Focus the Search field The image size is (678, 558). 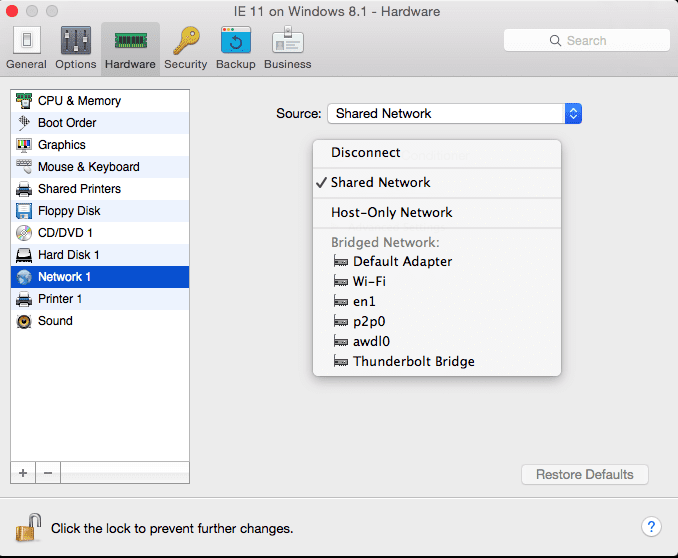(586, 41)
